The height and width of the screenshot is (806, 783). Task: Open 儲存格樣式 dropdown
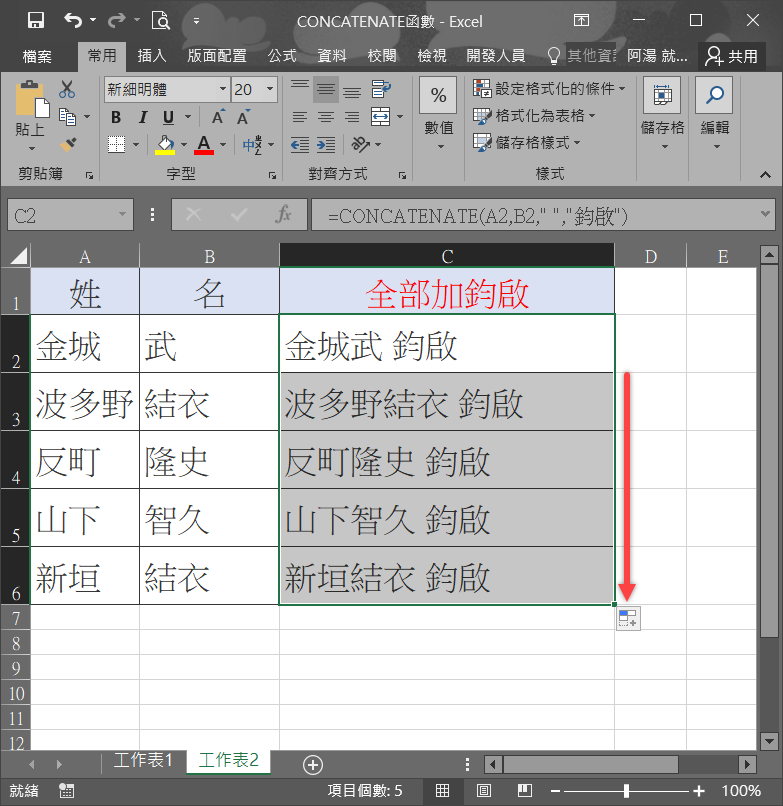tap(527, 142)
